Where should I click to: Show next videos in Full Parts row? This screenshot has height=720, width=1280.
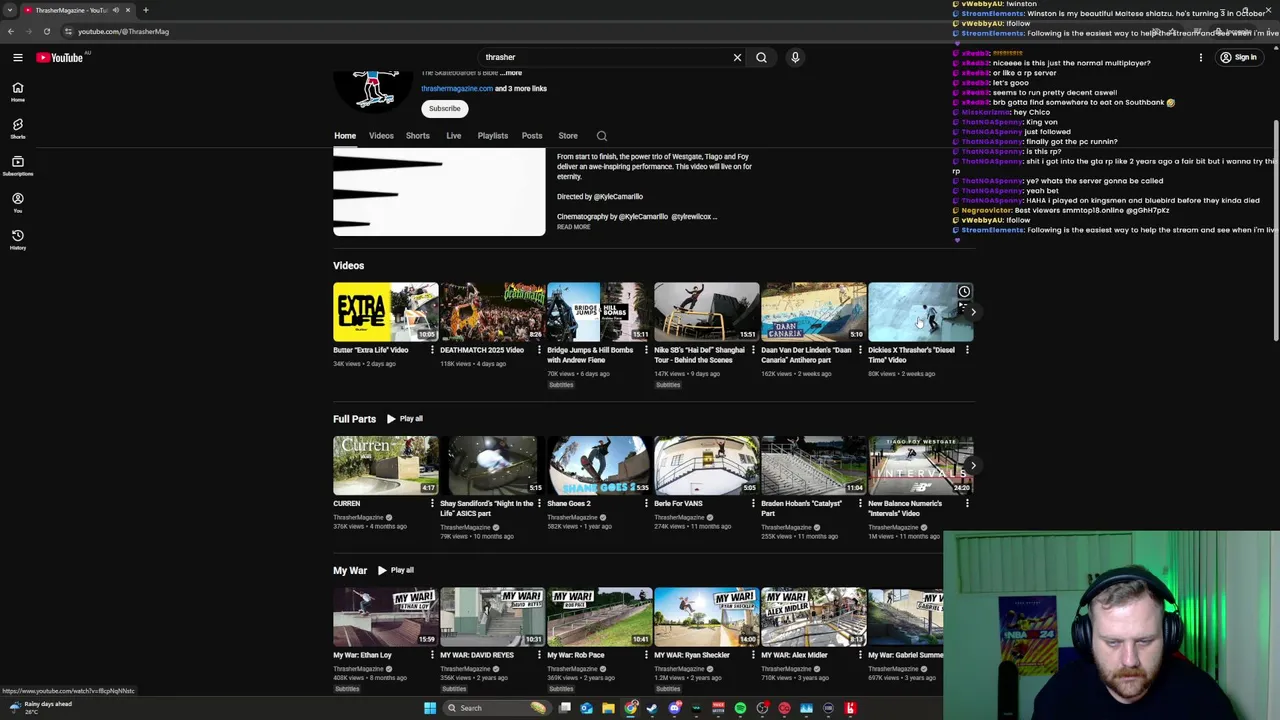(973, 465)
